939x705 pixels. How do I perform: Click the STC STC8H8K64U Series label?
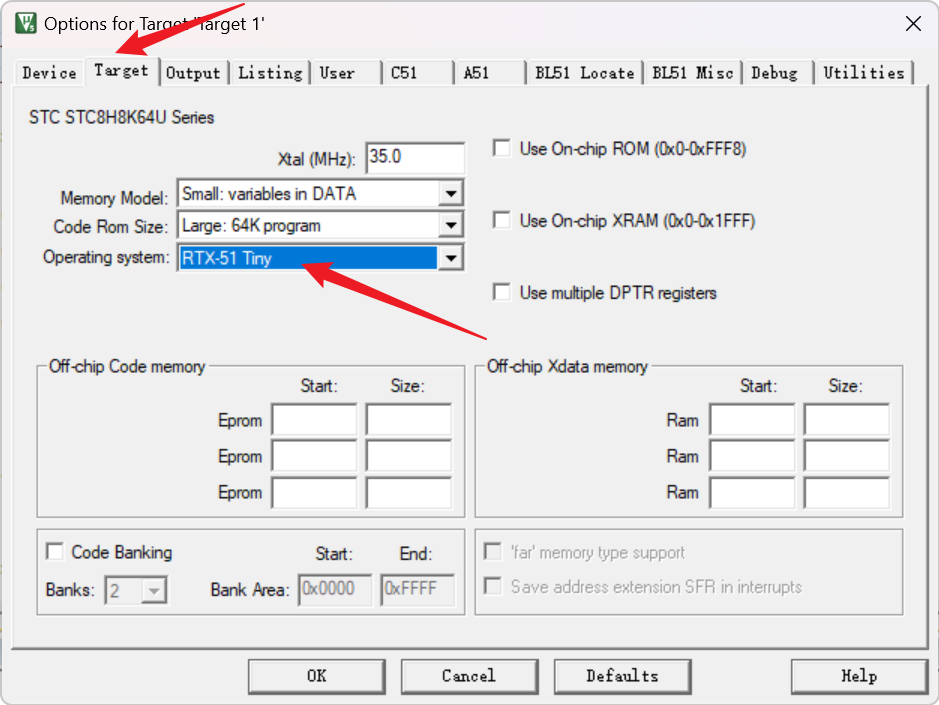coord(122,117)
